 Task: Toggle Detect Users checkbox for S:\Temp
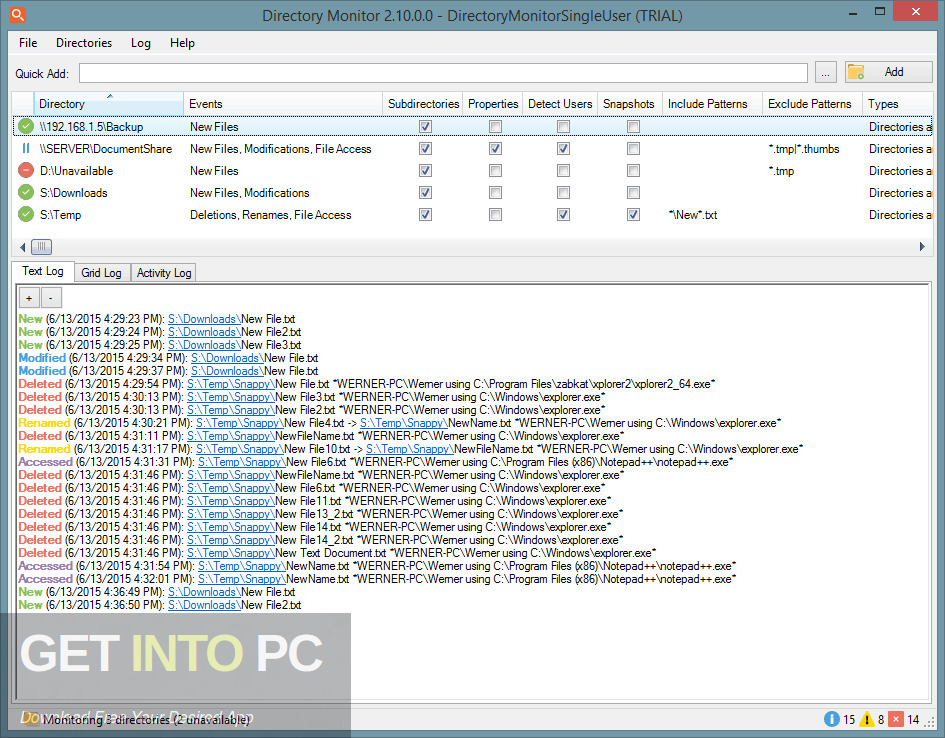click(564, 214)
